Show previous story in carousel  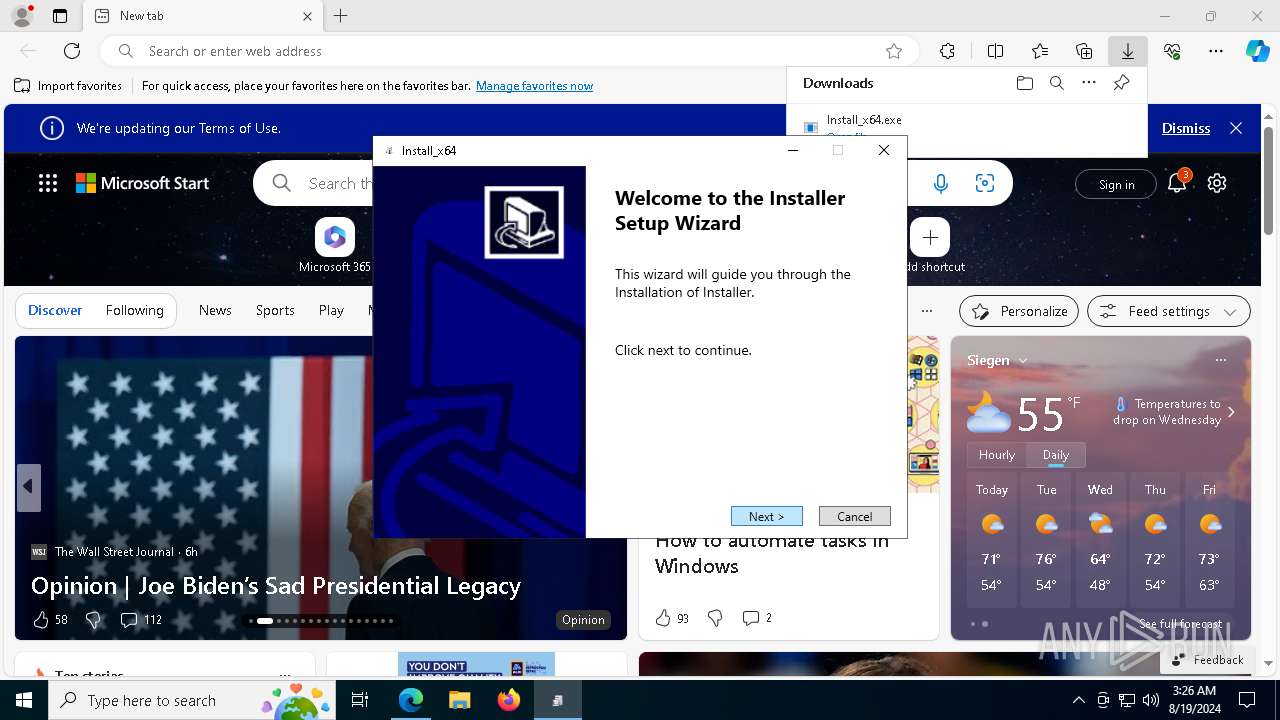pyautogui.click(x=28, y=487)
